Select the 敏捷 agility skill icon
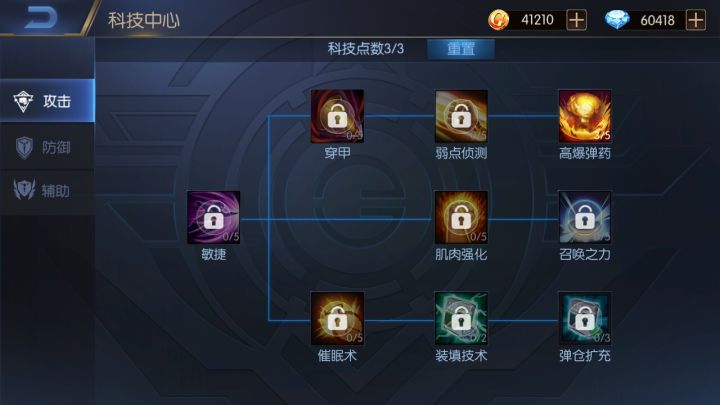The width and height of the screenshot is (720, 405). coord(214,217)
